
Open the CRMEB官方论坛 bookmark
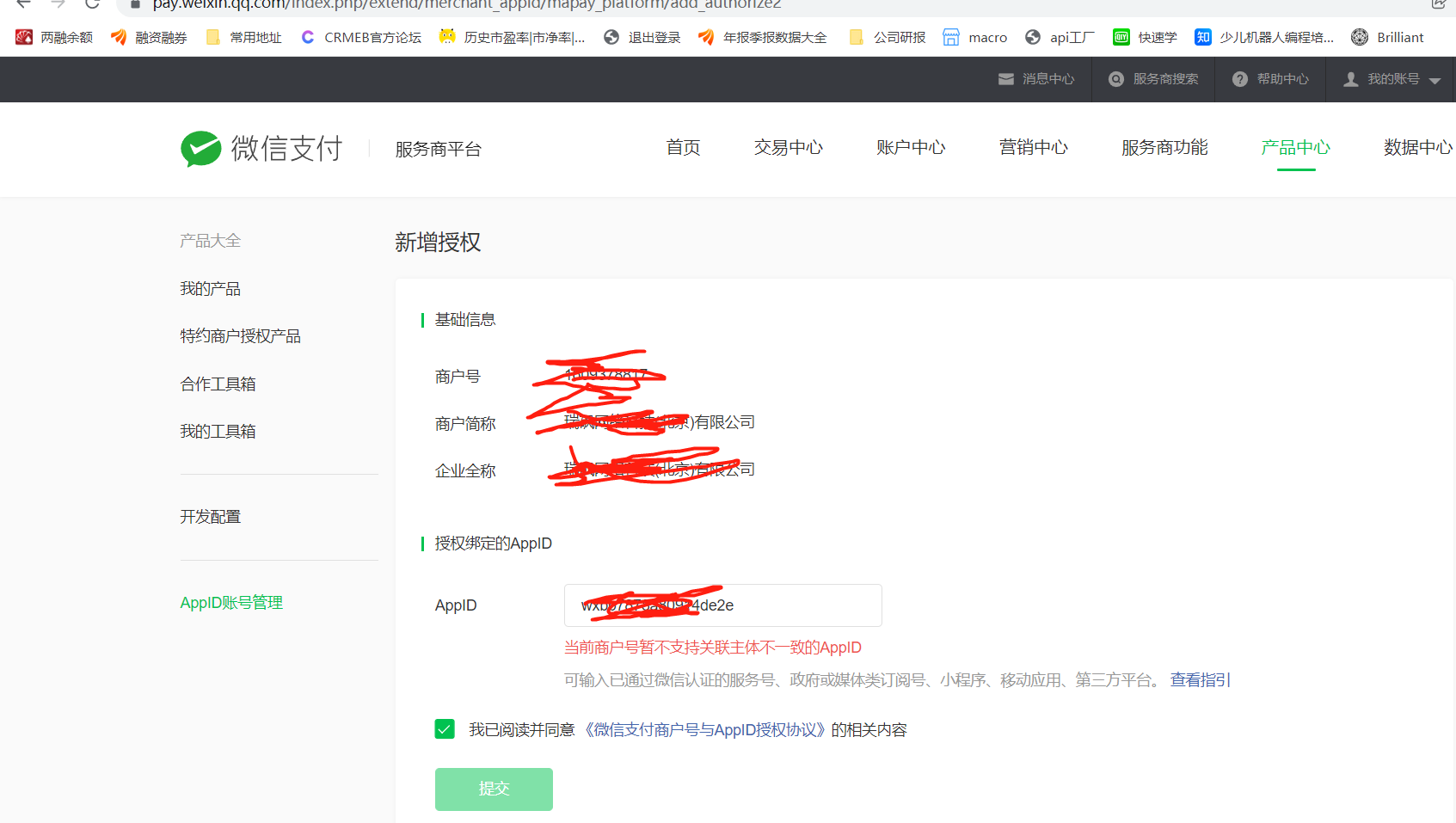tap(361, 37)
